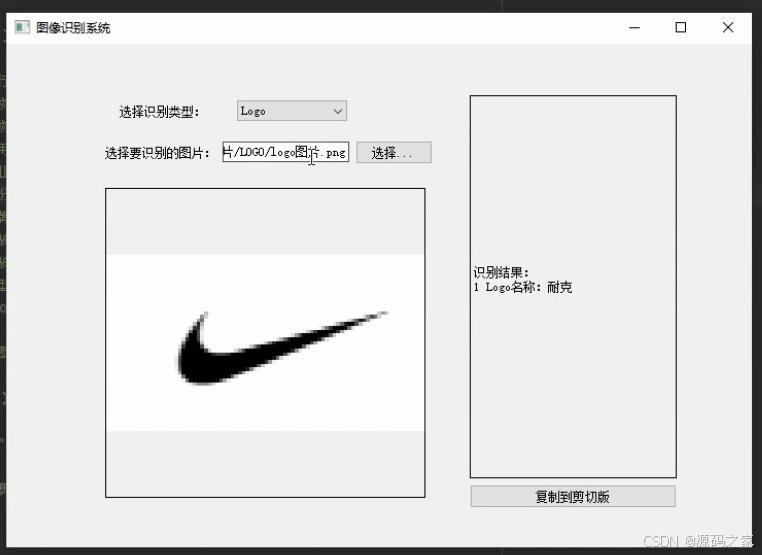Minimize the 图像识别系统 window
This screenshot has width=762, height=555.
(634, 28)
